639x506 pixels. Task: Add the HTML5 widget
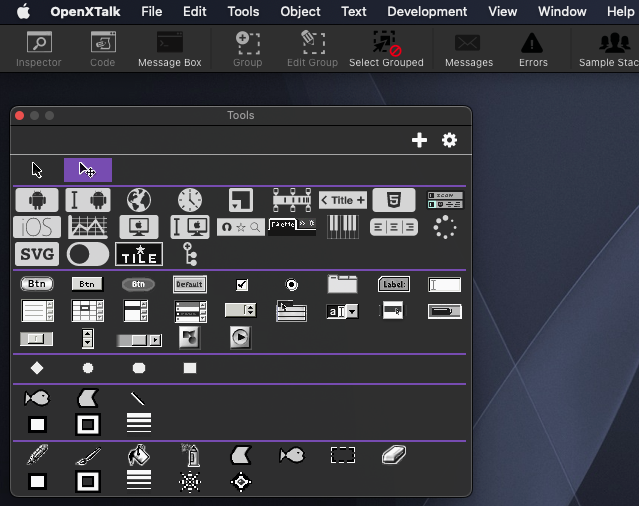tap(394, 200)
